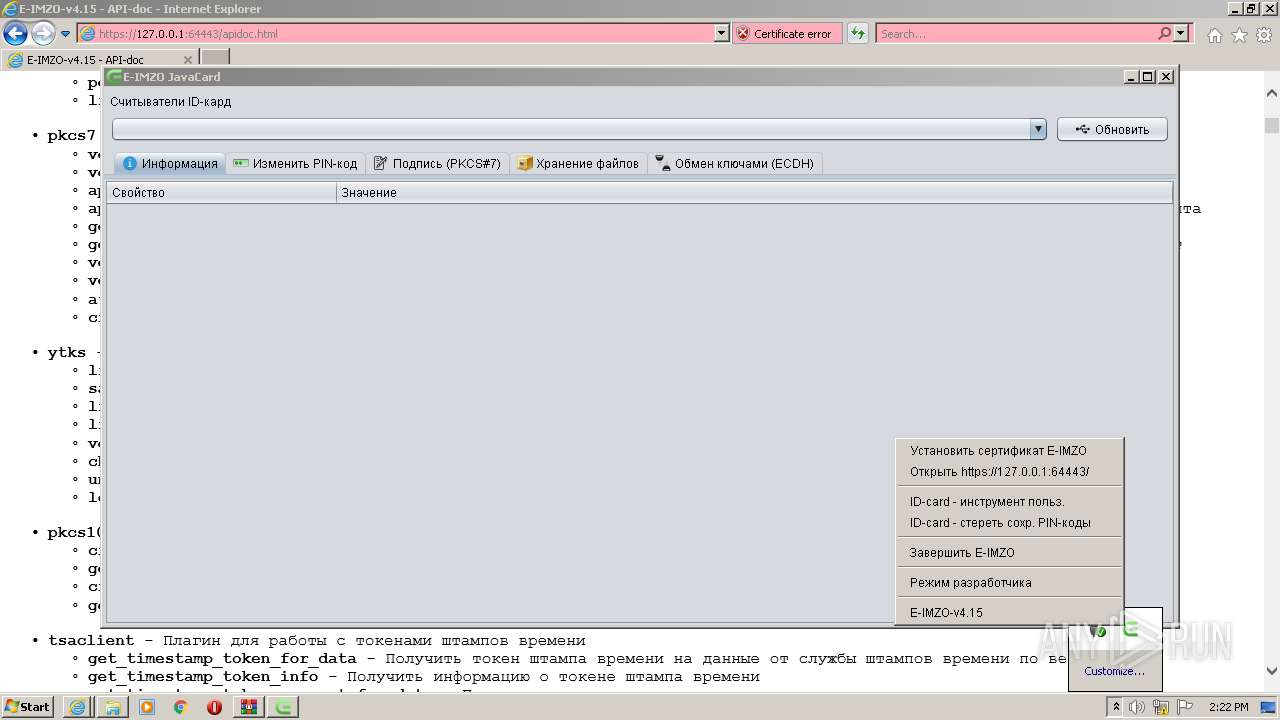Click the WinRAR taskbar icon
This screenshot has width=1280, height=720.
coord(249,707)
